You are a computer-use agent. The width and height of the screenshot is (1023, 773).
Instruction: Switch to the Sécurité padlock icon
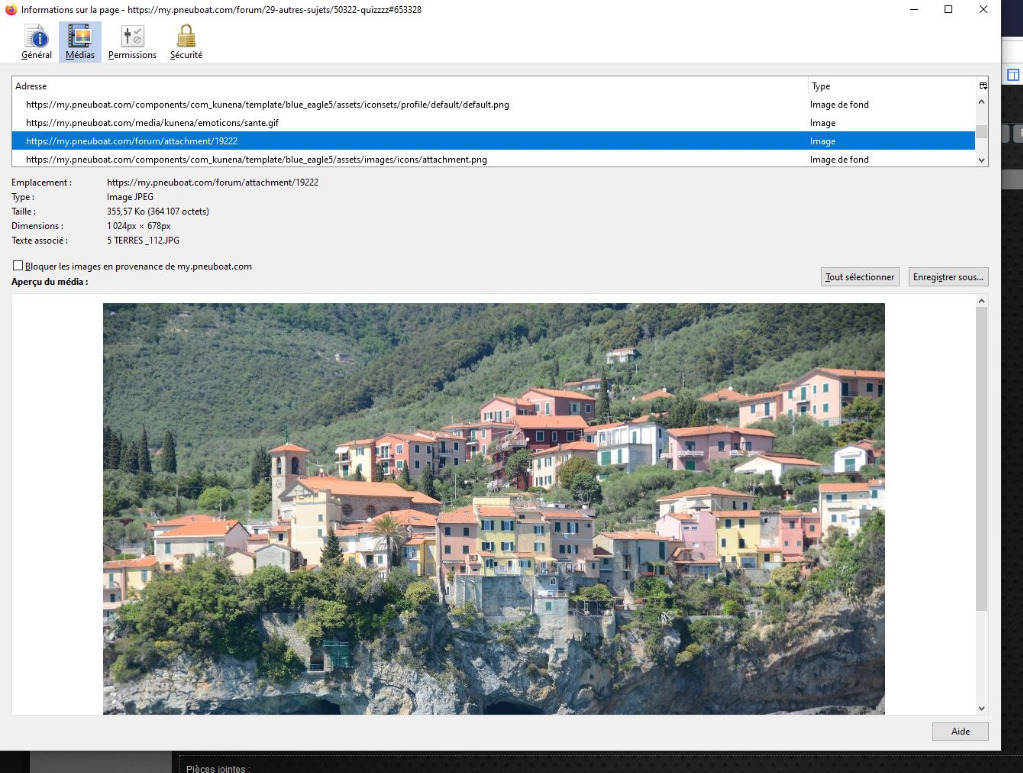pos(186,37)
